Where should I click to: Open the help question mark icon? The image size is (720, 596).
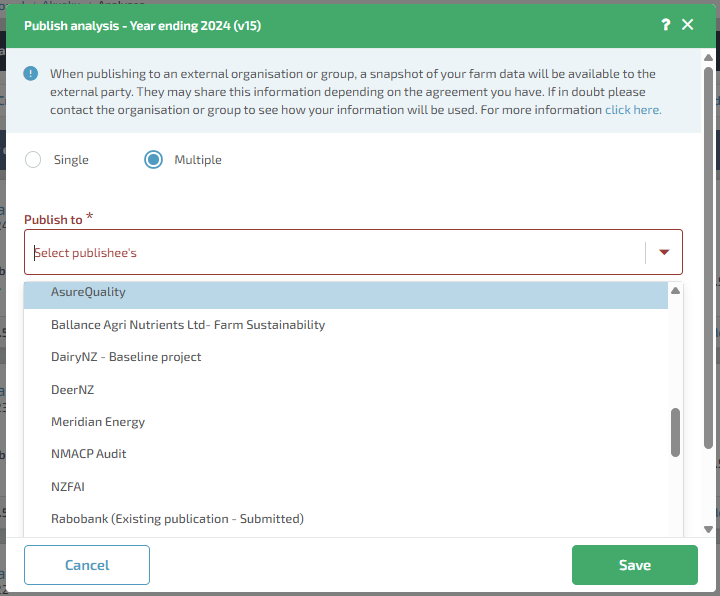click(x=665, y=25)
